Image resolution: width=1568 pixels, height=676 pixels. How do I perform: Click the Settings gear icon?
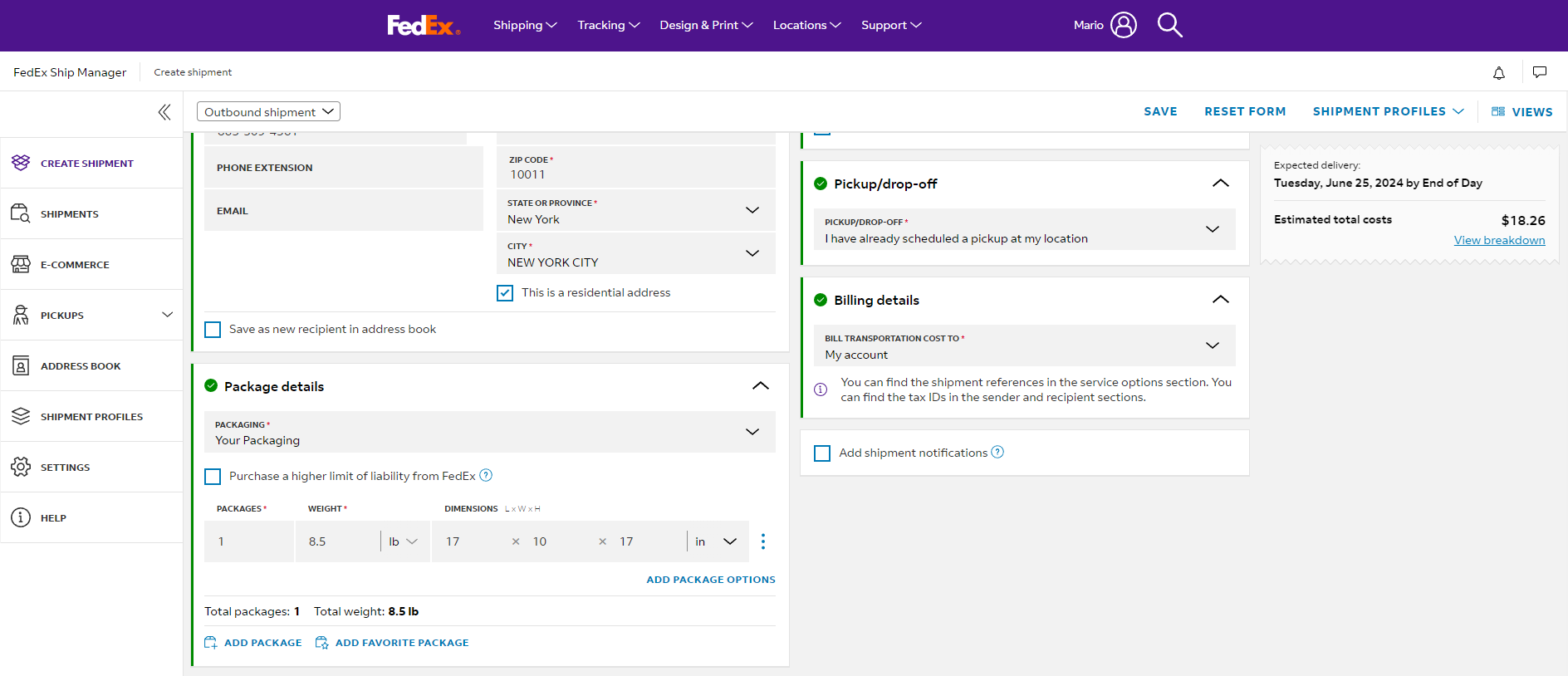[x=21, y=467]
